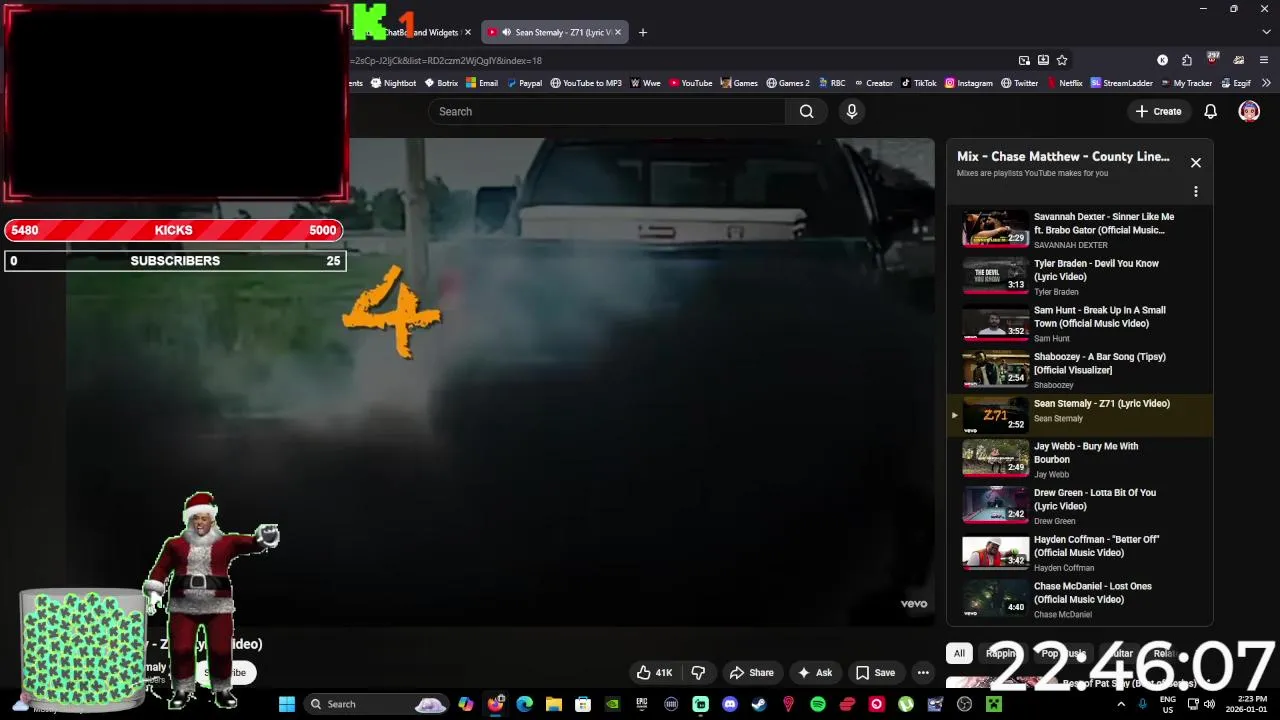Open the RBC bookmark

pyautogui.click(x=832, y=83)
